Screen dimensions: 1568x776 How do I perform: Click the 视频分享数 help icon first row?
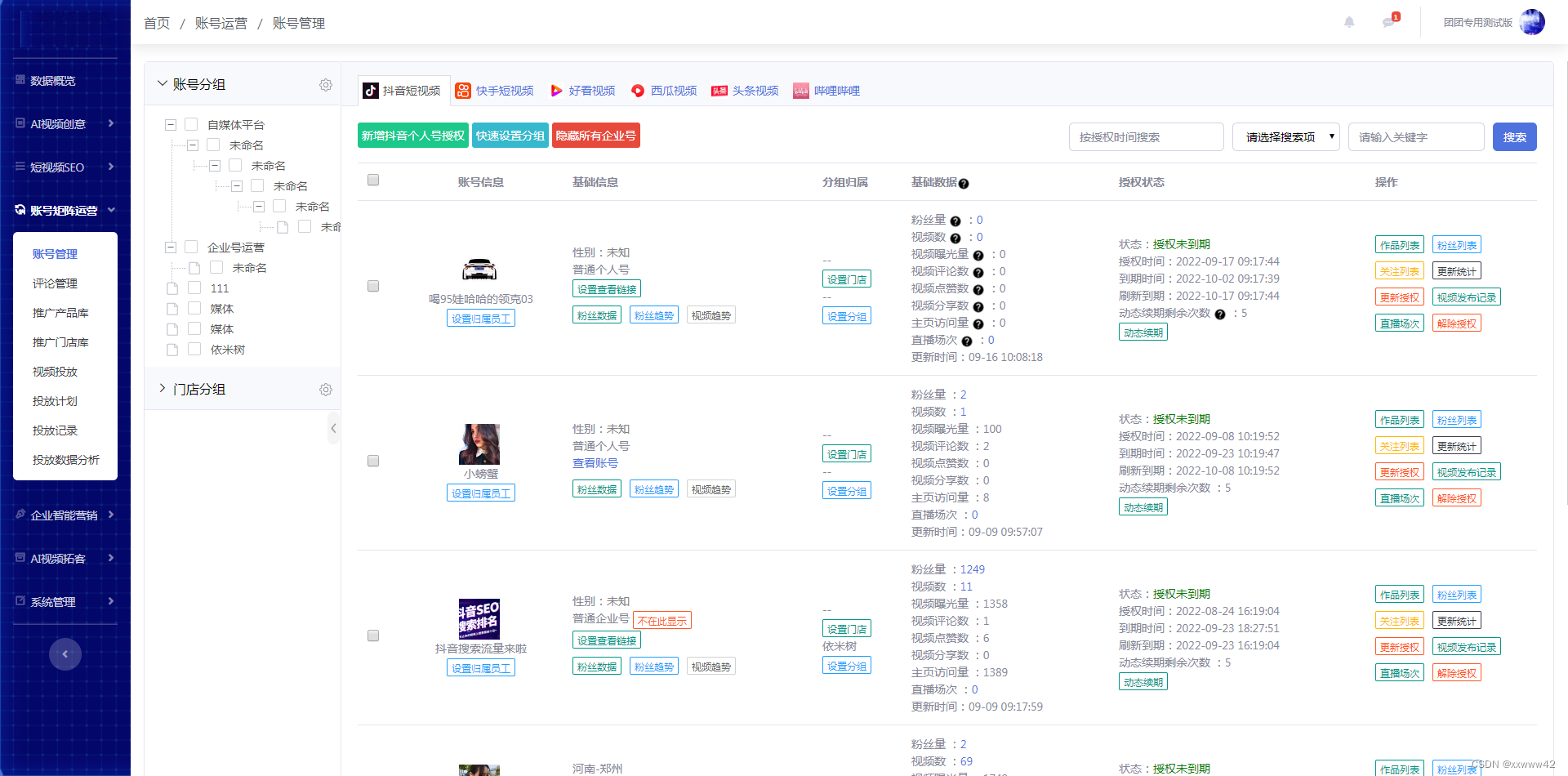tap(978, 306)
